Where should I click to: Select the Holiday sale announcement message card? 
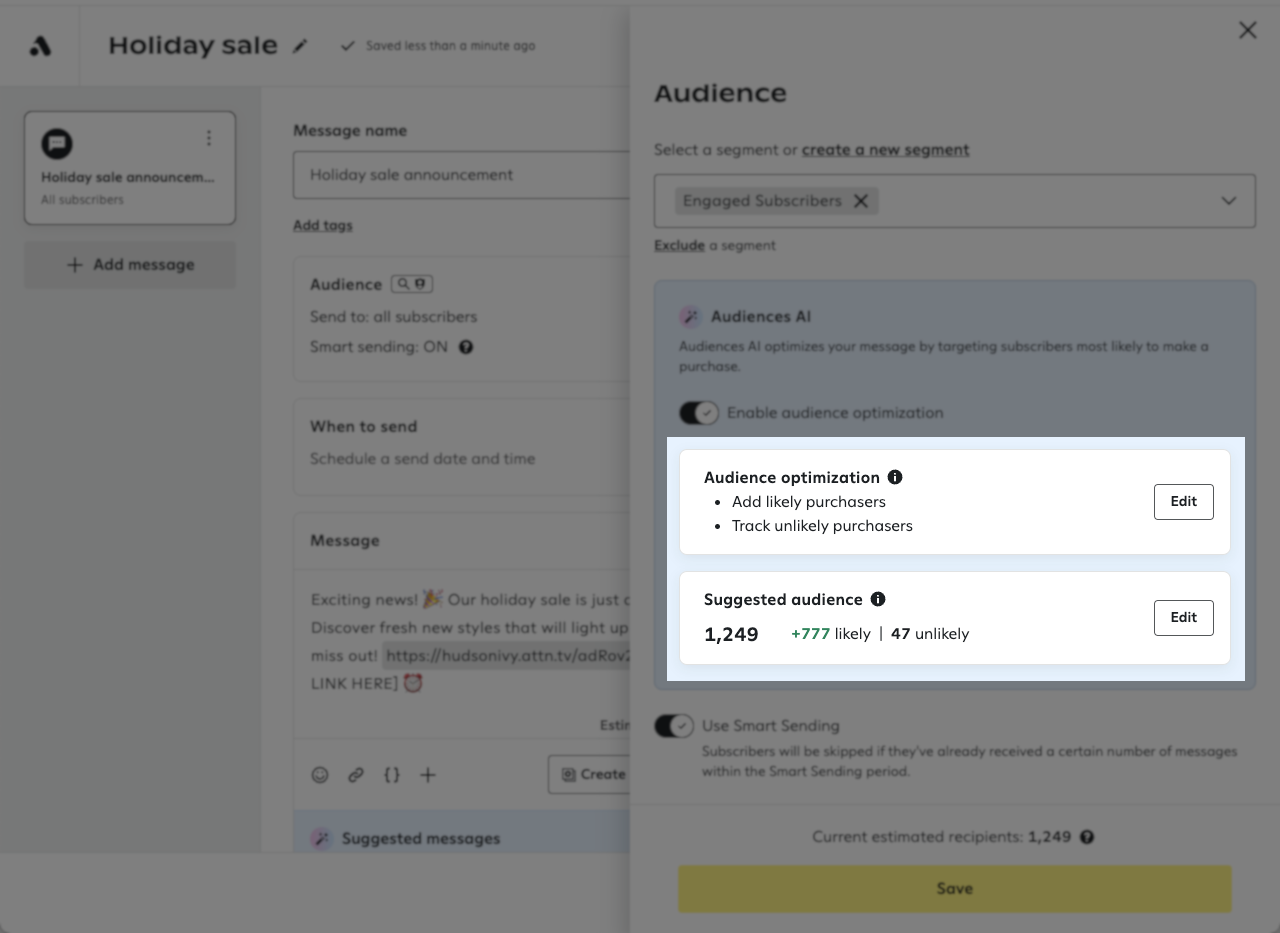(129, 167)
